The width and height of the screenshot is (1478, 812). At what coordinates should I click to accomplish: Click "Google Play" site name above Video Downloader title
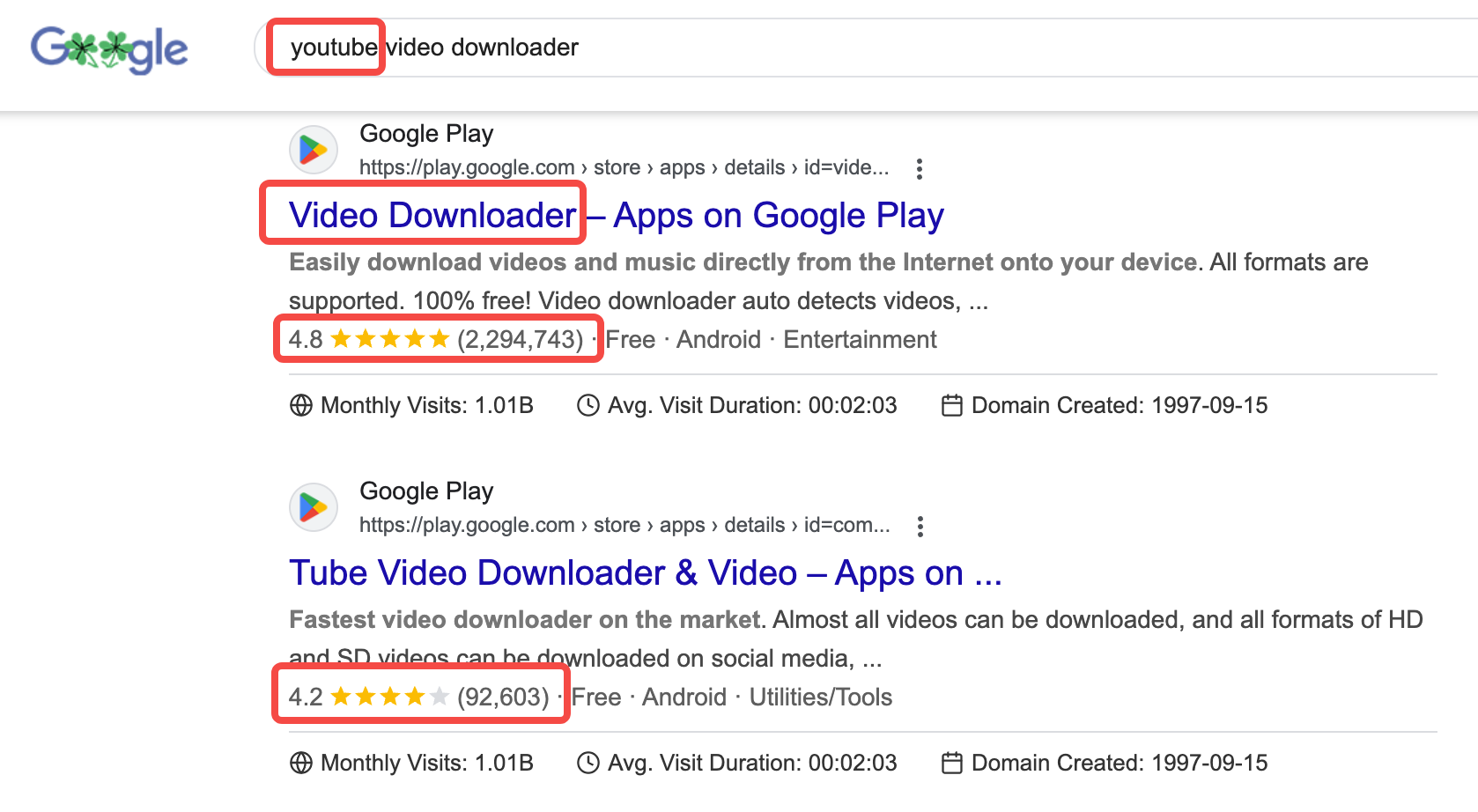click(x=426, y=134)
